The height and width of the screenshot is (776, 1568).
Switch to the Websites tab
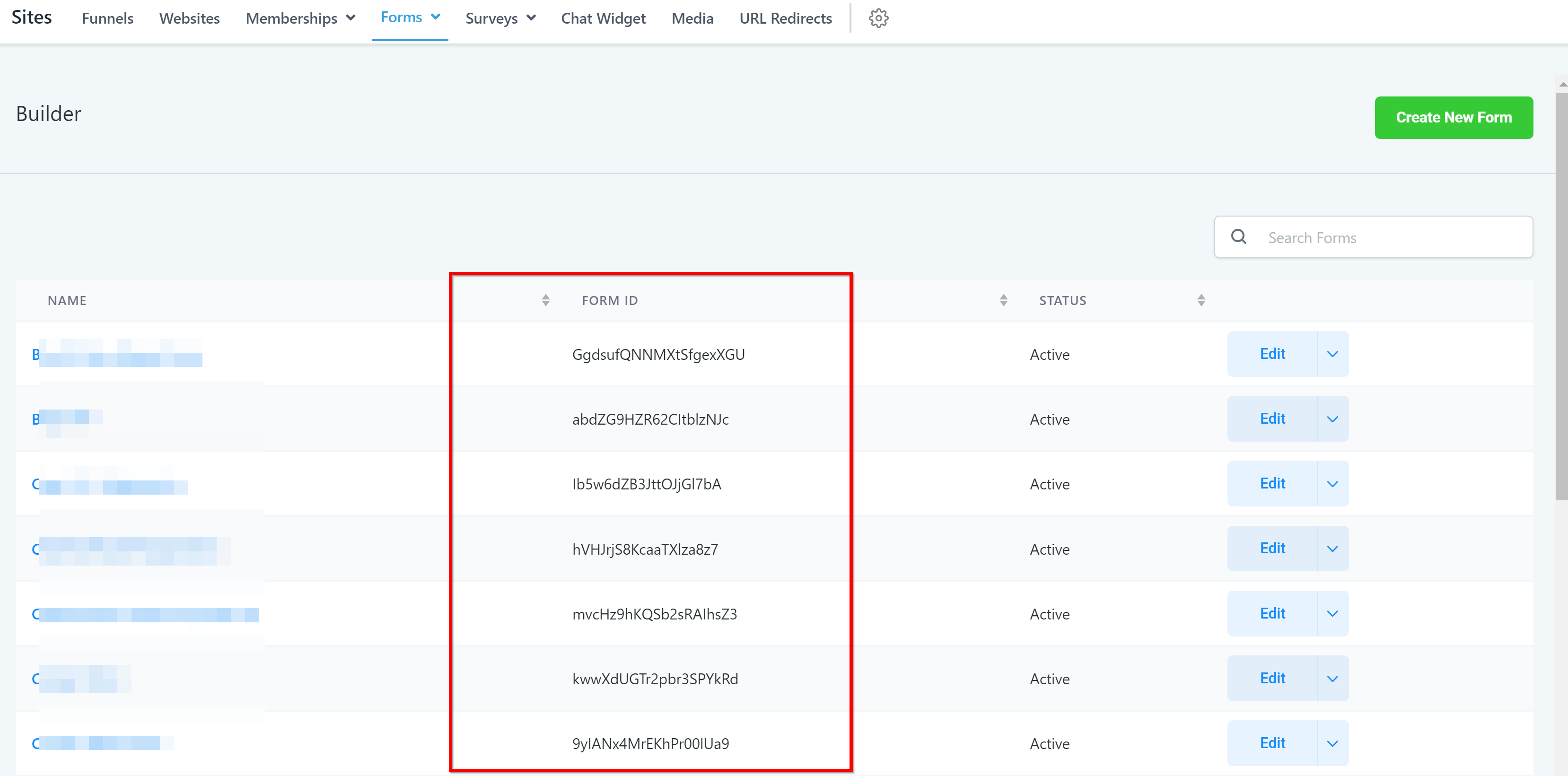pos(189,18)
